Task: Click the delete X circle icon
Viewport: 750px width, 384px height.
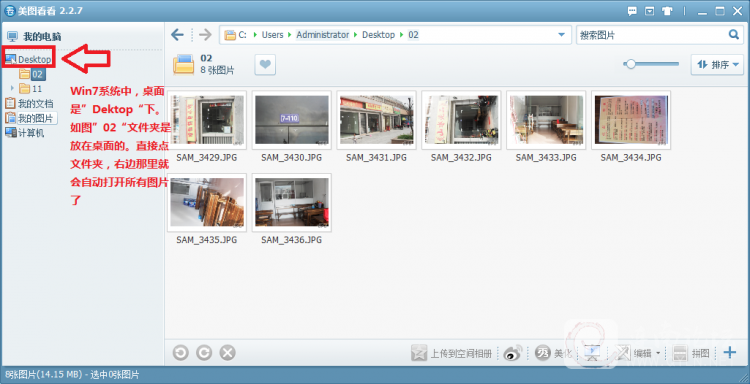Action: coord(227,353)
